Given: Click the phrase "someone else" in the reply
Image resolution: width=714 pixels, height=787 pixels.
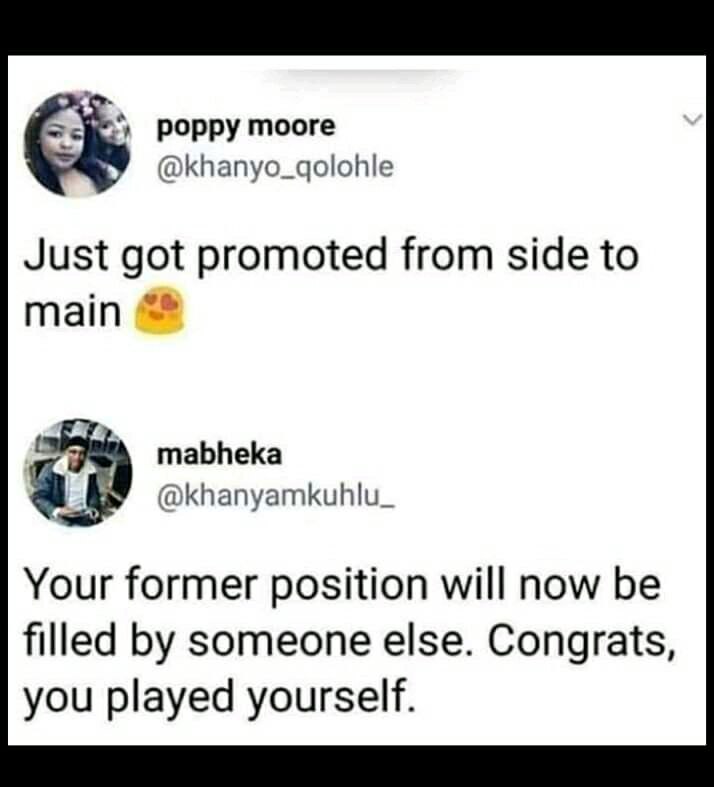Looking at the screenshot, I should point(332,641).
